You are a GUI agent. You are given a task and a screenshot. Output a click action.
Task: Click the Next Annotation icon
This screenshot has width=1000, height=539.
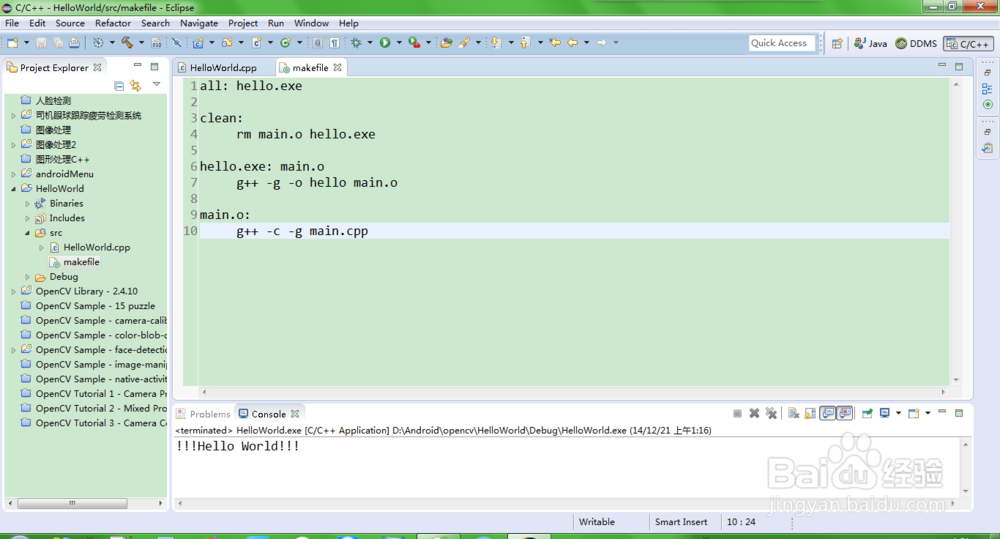(495, 43)
